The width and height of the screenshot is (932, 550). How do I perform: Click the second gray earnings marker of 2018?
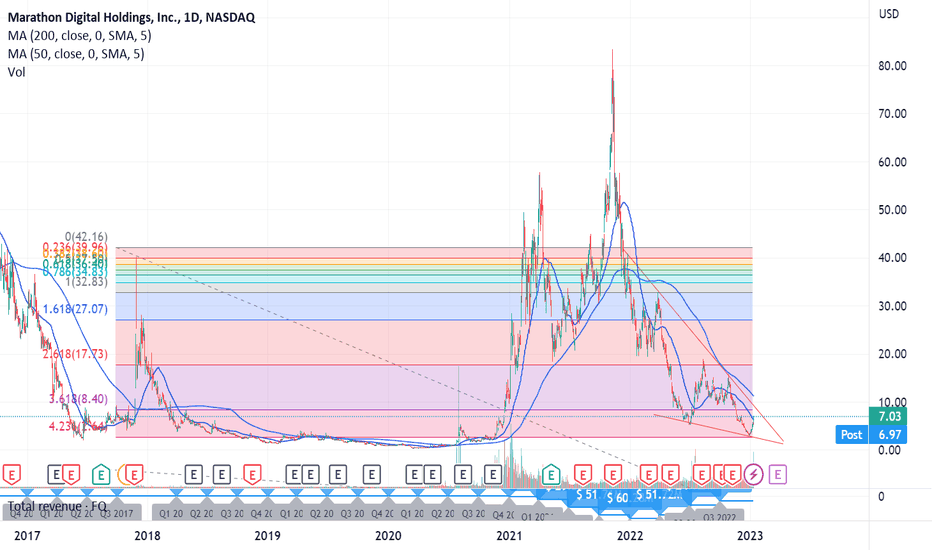(222, 474)
